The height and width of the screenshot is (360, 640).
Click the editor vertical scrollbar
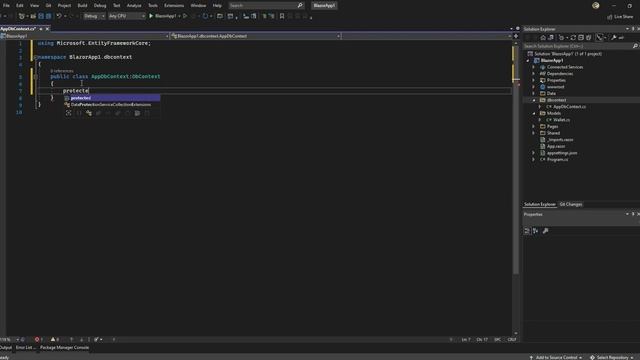point(516,188)
